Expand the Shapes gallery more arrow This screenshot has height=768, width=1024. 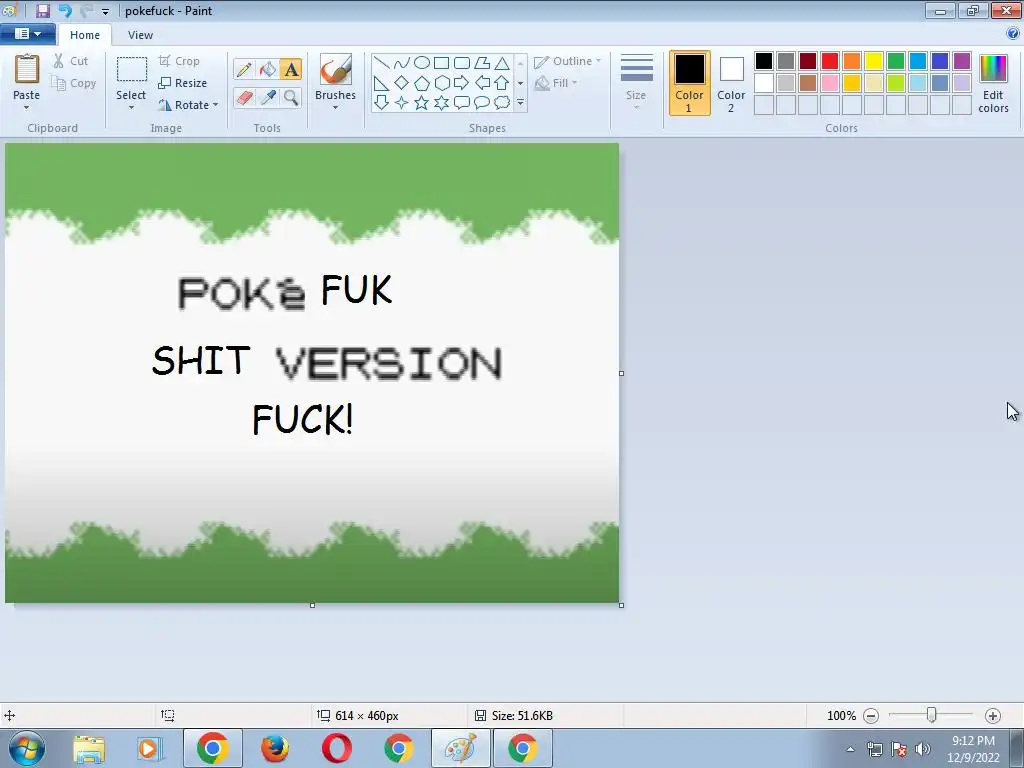(x=520, y=103)
